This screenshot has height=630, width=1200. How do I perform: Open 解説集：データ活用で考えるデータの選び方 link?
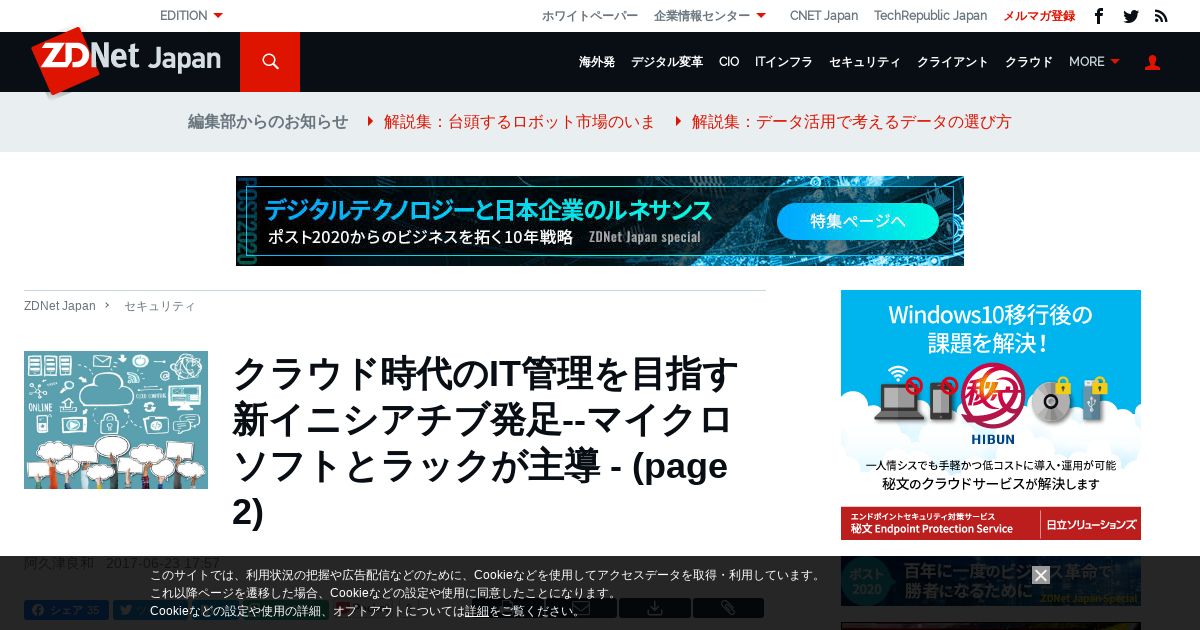[851, 122]
